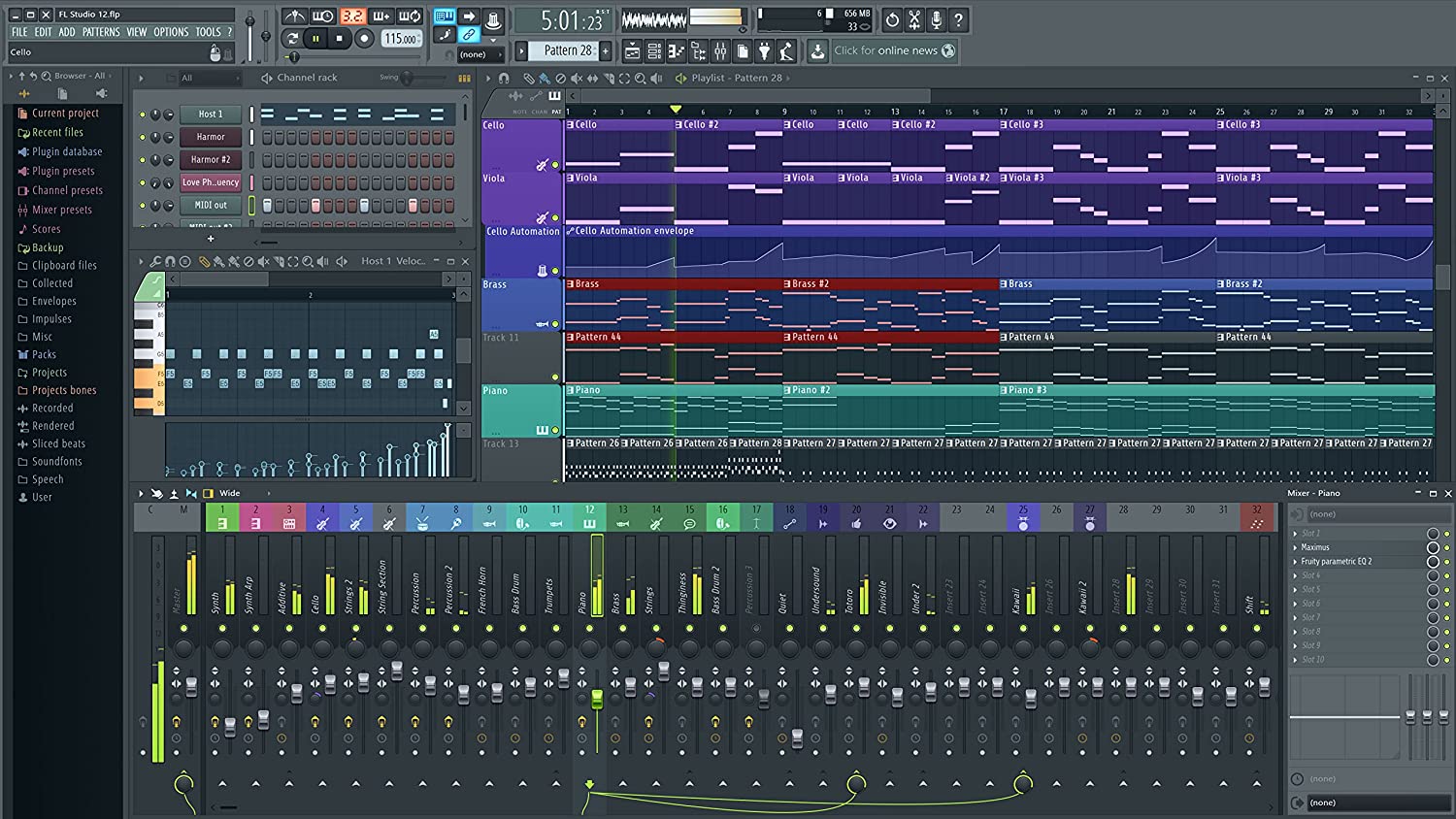The height and width of the screenshot is (819, 1456).
Task: Open the TOOLS menu
Action: pos(207,31)
